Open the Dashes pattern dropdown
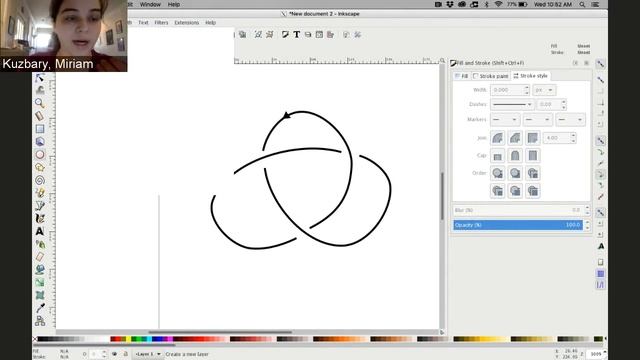The image size is (640, 360). tap(512, 104)
